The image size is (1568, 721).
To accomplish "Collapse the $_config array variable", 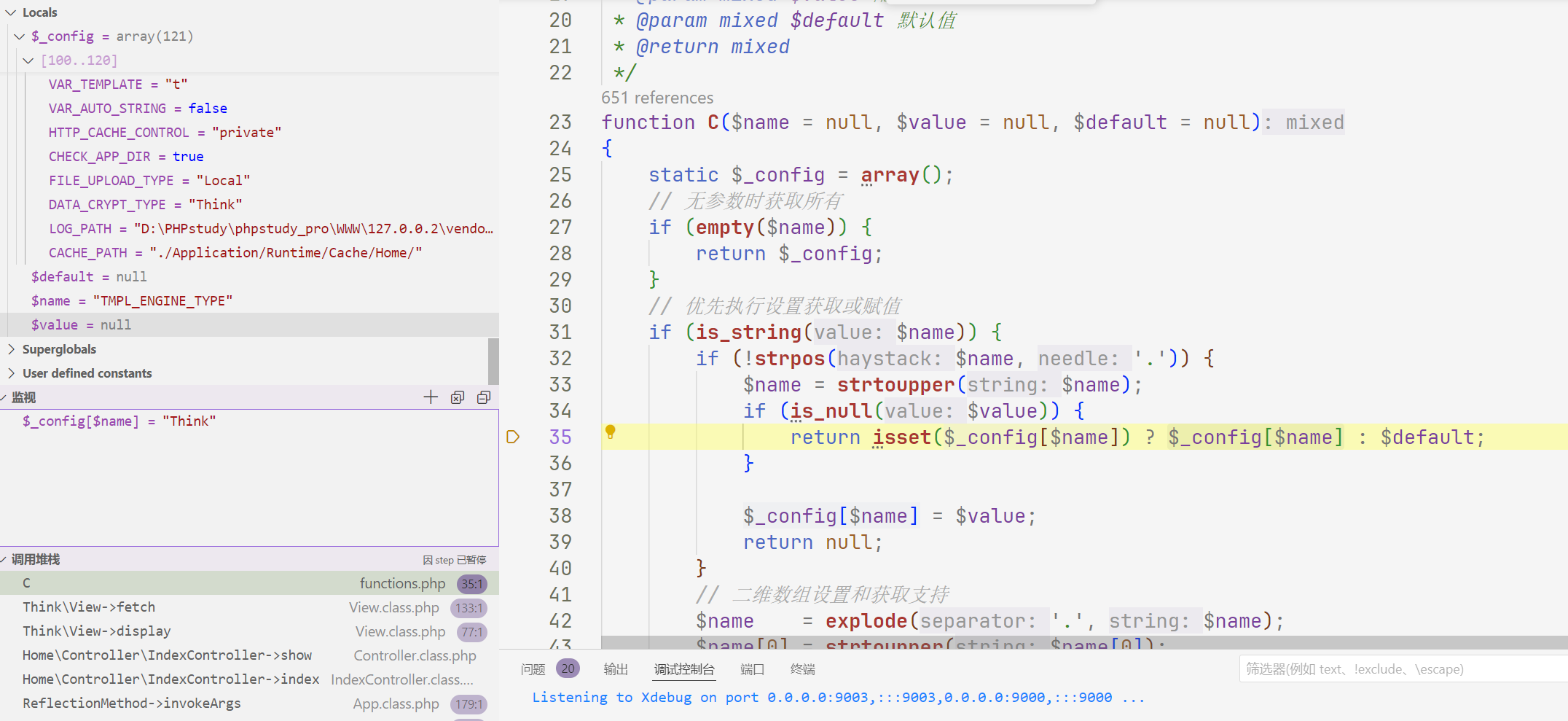I will 20,36.
